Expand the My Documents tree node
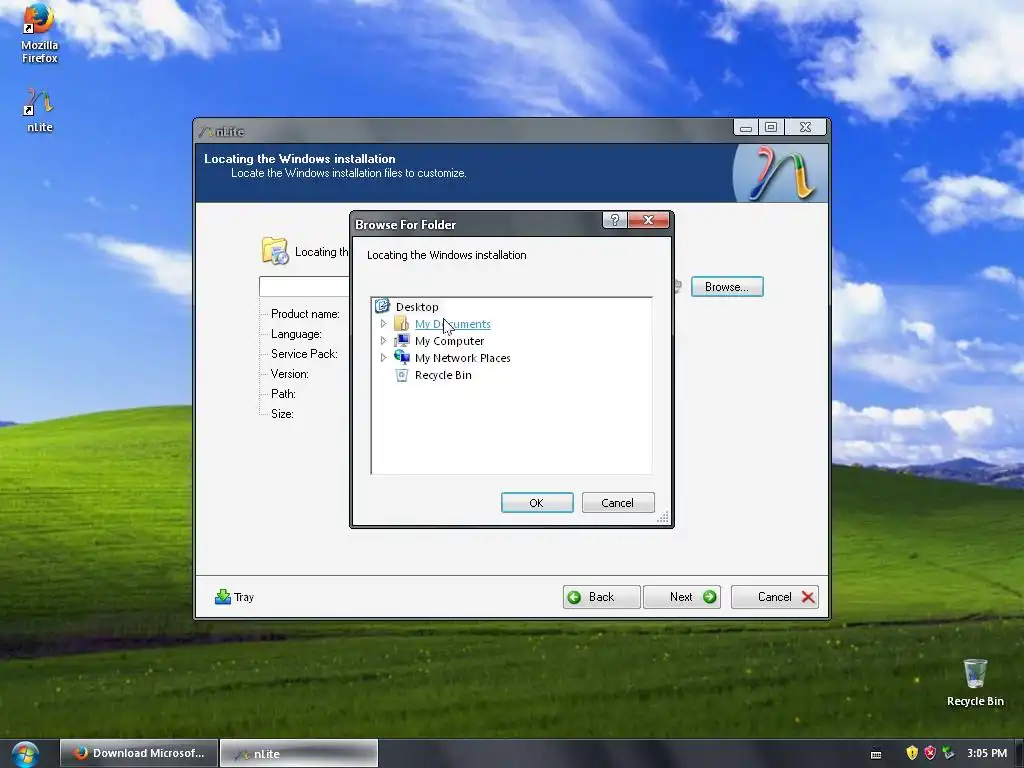 383,323
